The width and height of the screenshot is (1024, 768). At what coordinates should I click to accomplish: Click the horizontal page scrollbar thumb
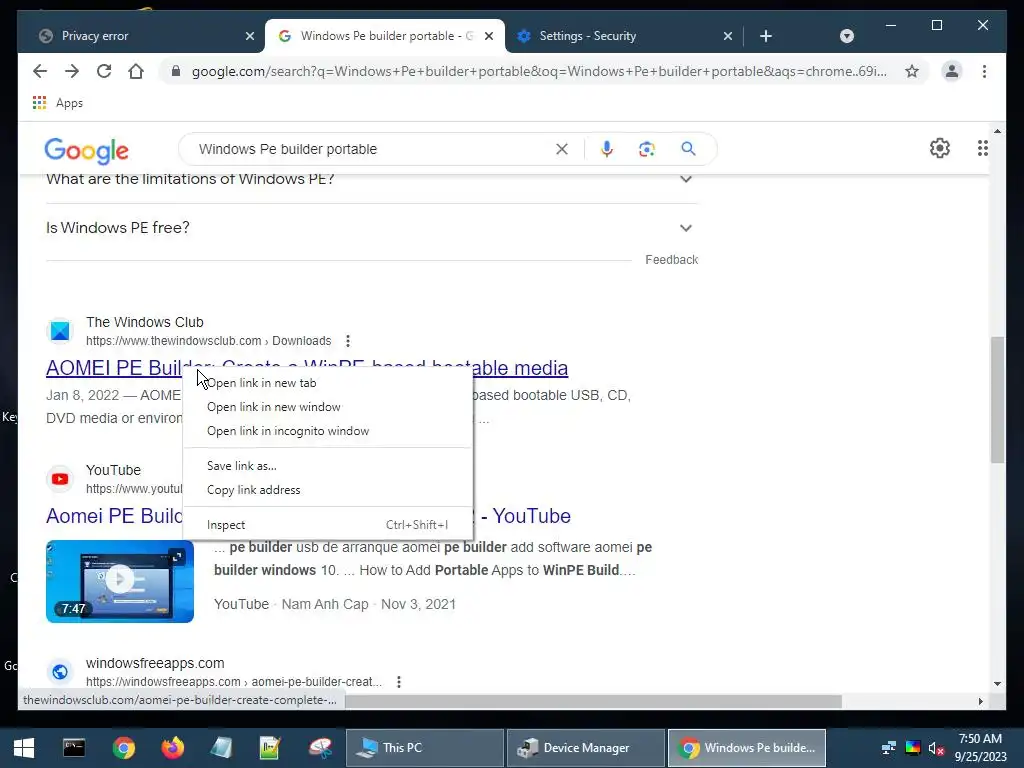[593, 701]
